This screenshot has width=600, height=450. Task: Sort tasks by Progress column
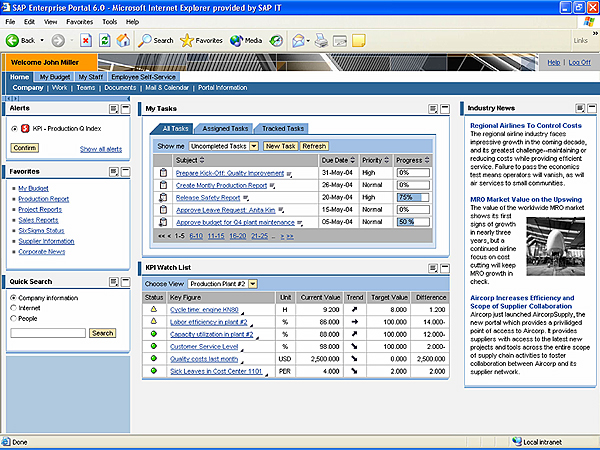click(x=427, y=160)
